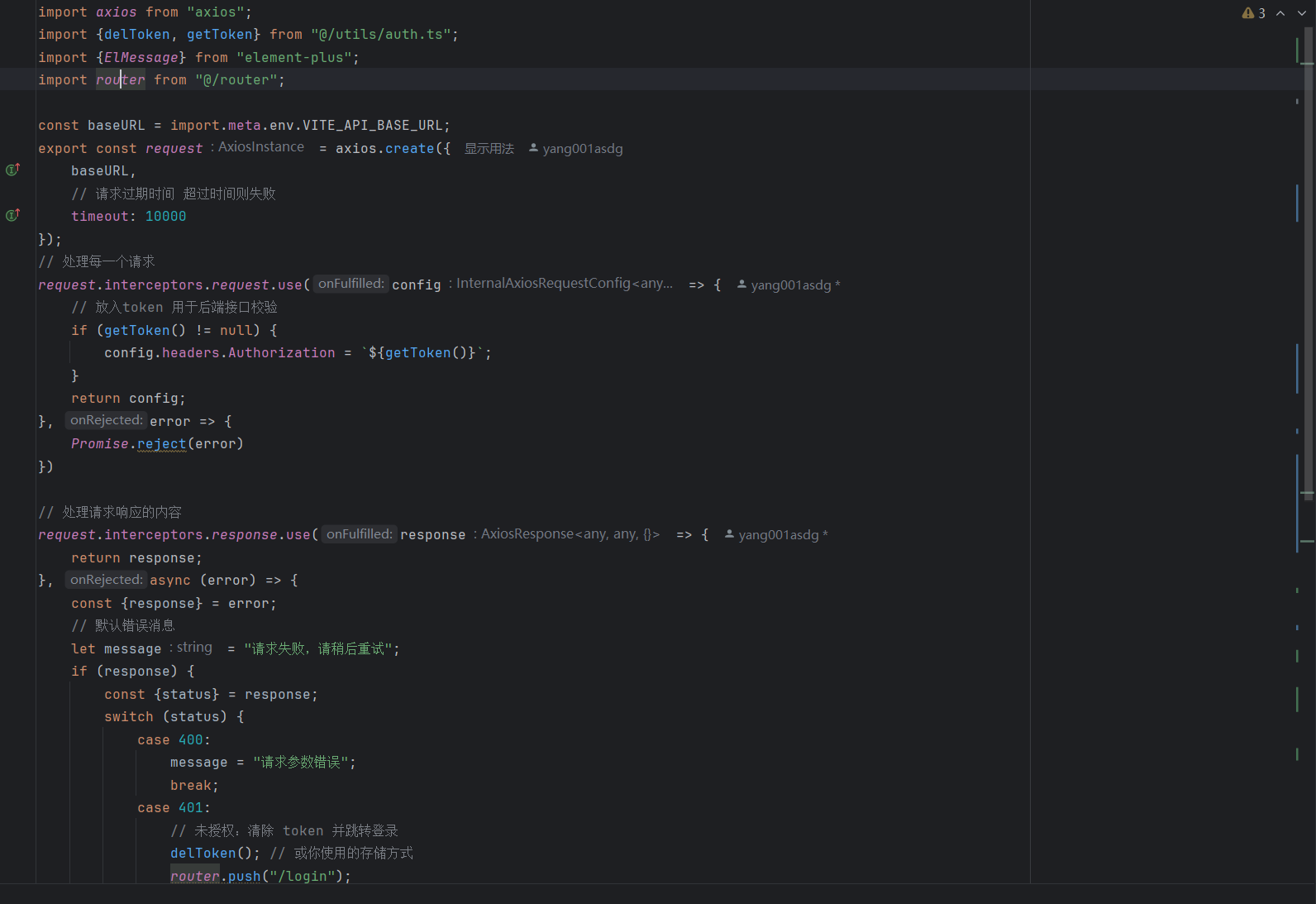Viewport: 1316px width, 904px height.
Task: Click the warning count indicator showing 3
Action: (1254, 13)
